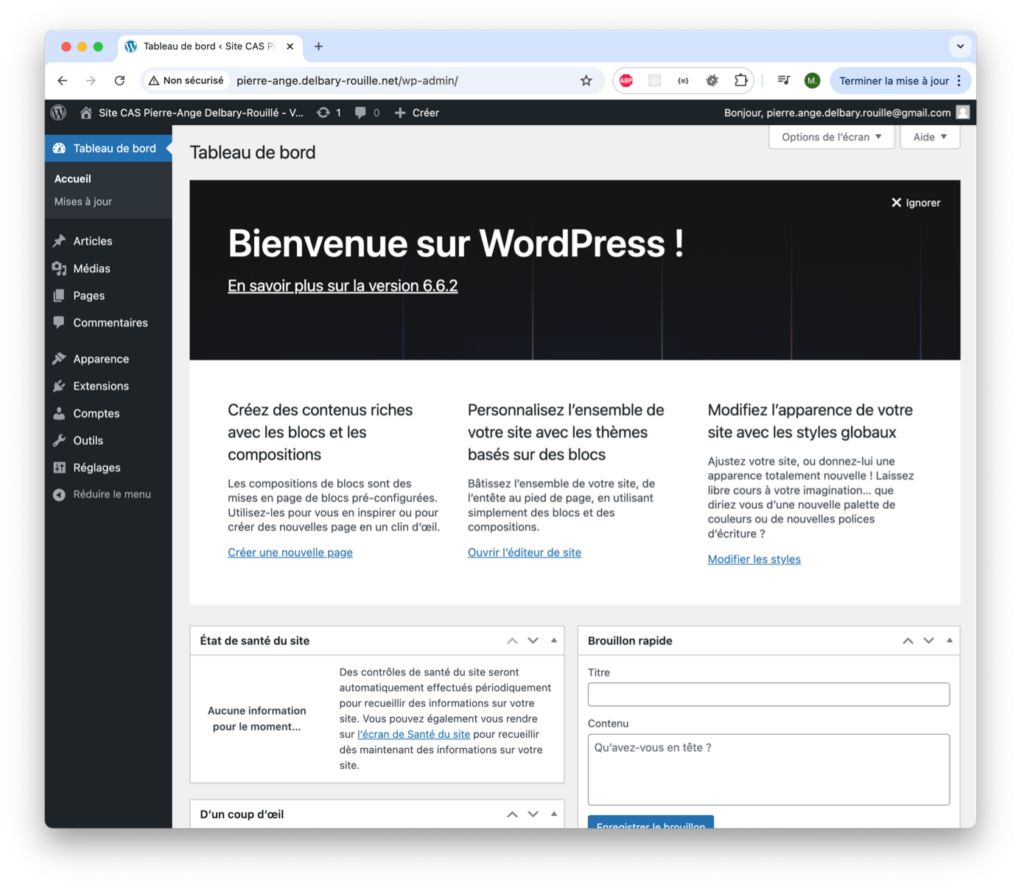Expand the Options de l'écran dropdown

(x=831, y=137)
